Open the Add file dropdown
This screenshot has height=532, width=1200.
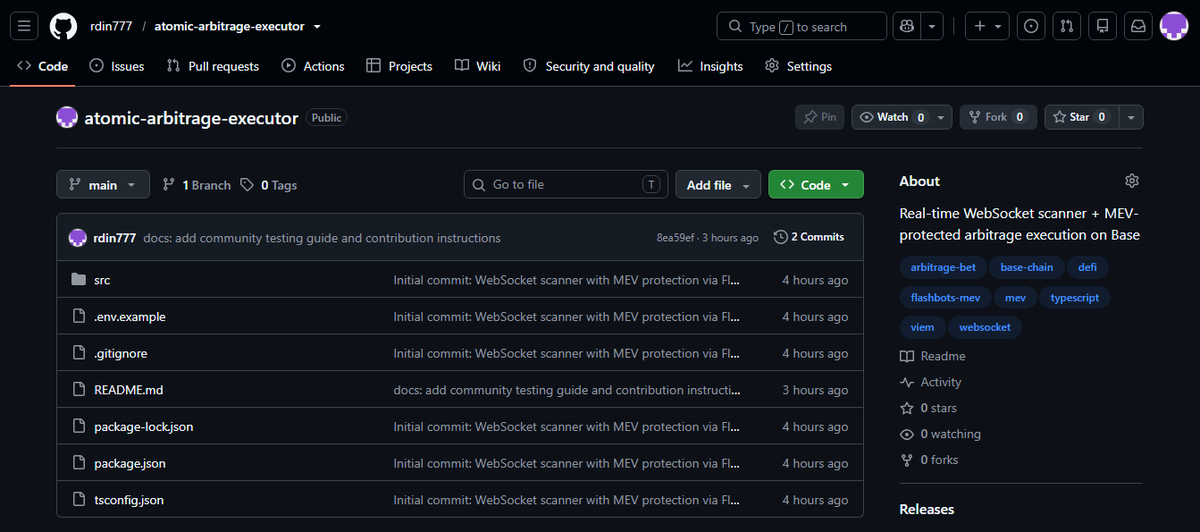tap(719, 185)
